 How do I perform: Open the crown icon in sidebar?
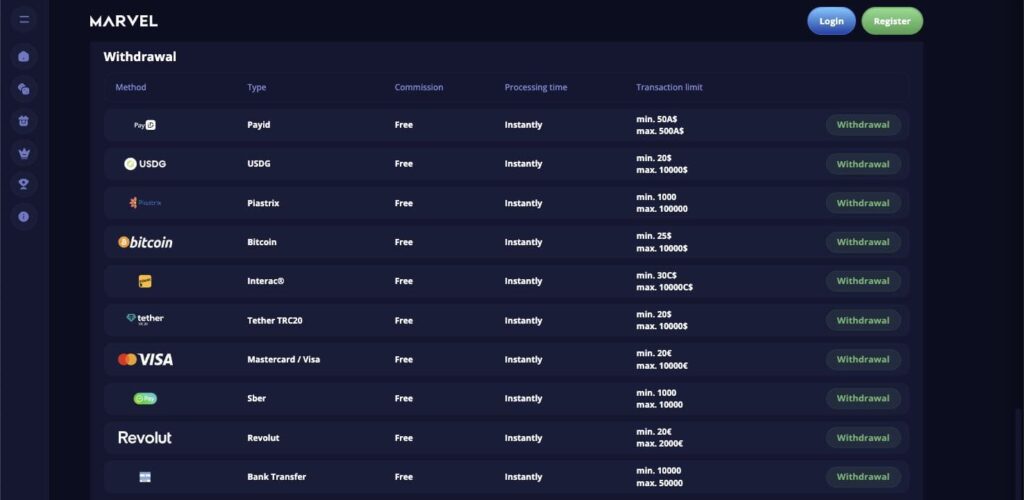tap(24, 153)
